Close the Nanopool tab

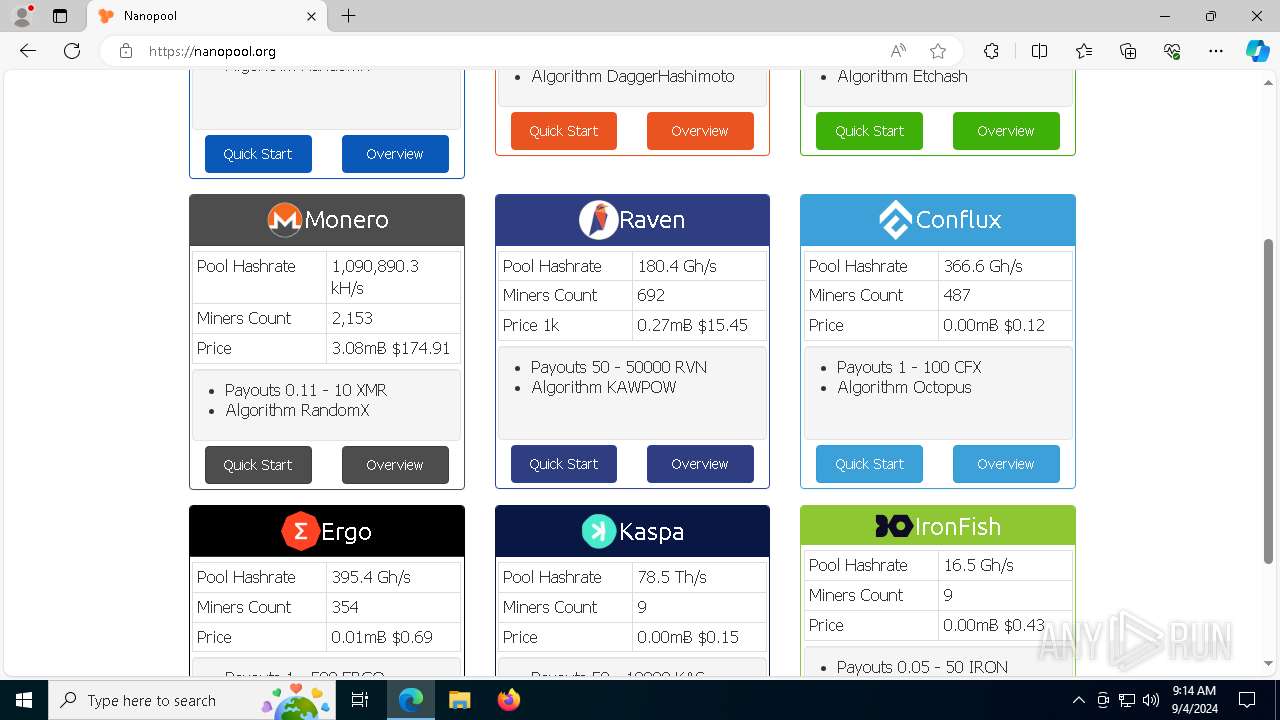[311, 16]
